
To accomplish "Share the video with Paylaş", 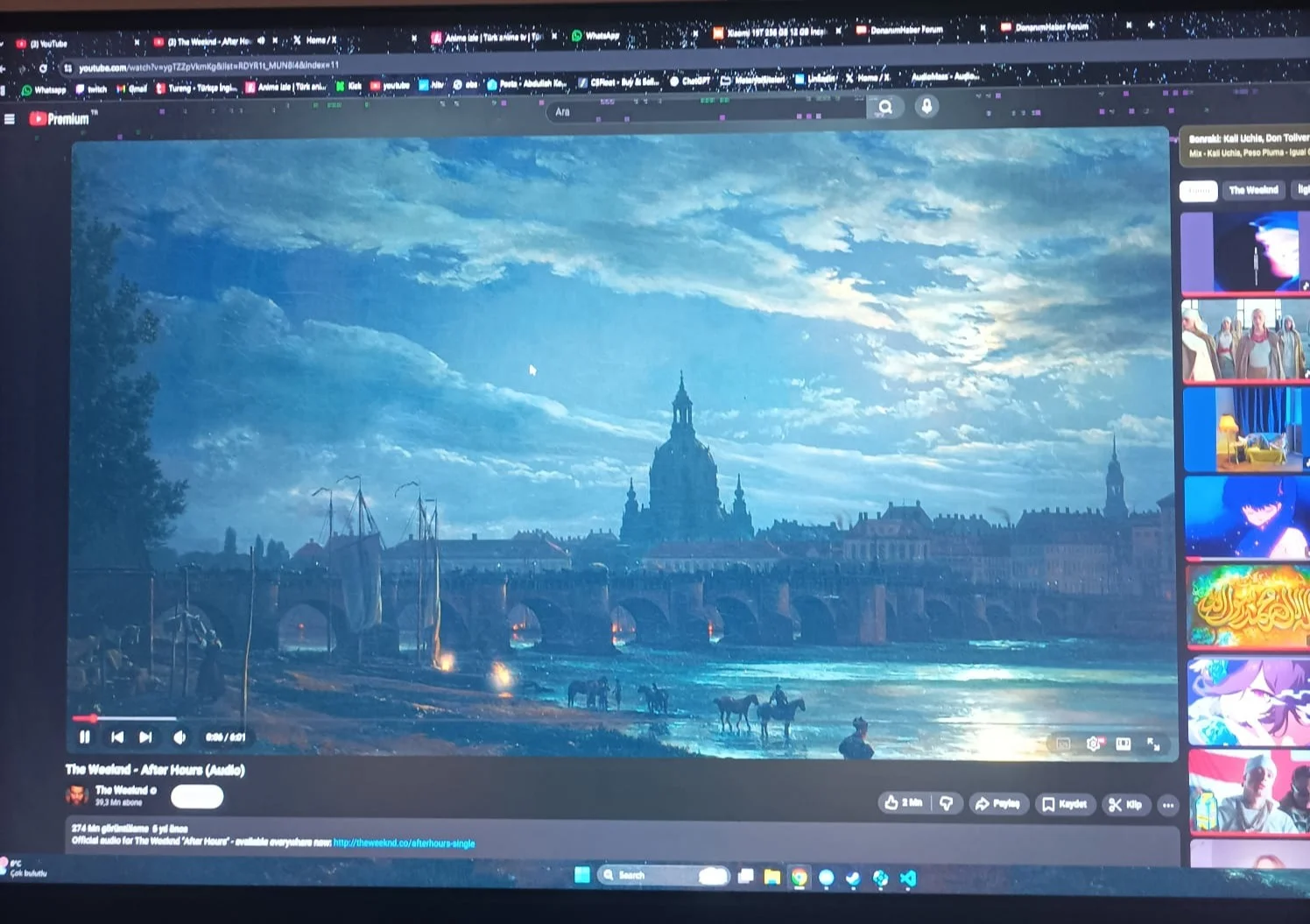I will pyautogui.click(x=997, y=803).
